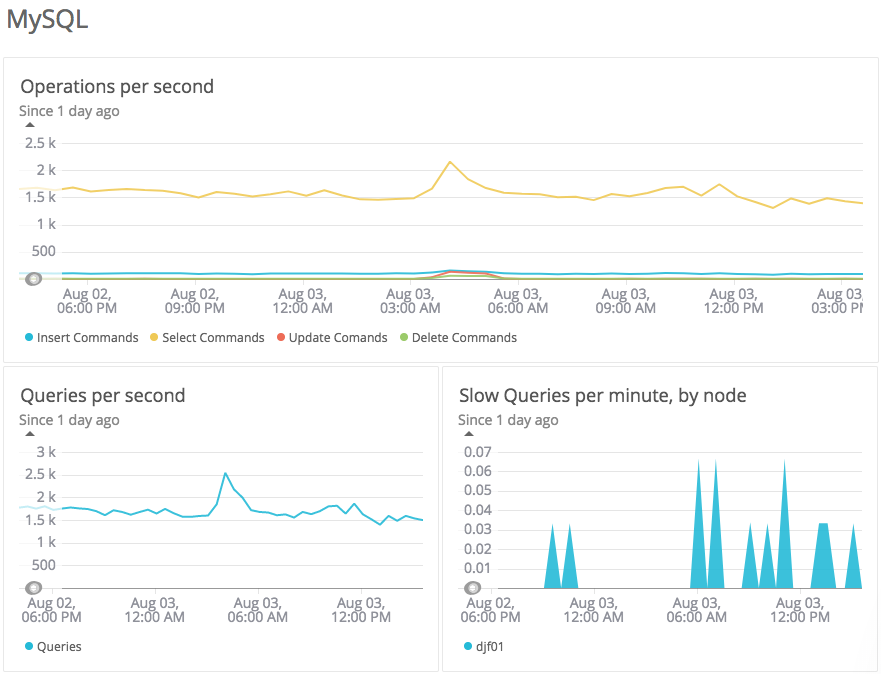Toggle the Queries legend series
881x674 pixels.
[x=53, y=646]
